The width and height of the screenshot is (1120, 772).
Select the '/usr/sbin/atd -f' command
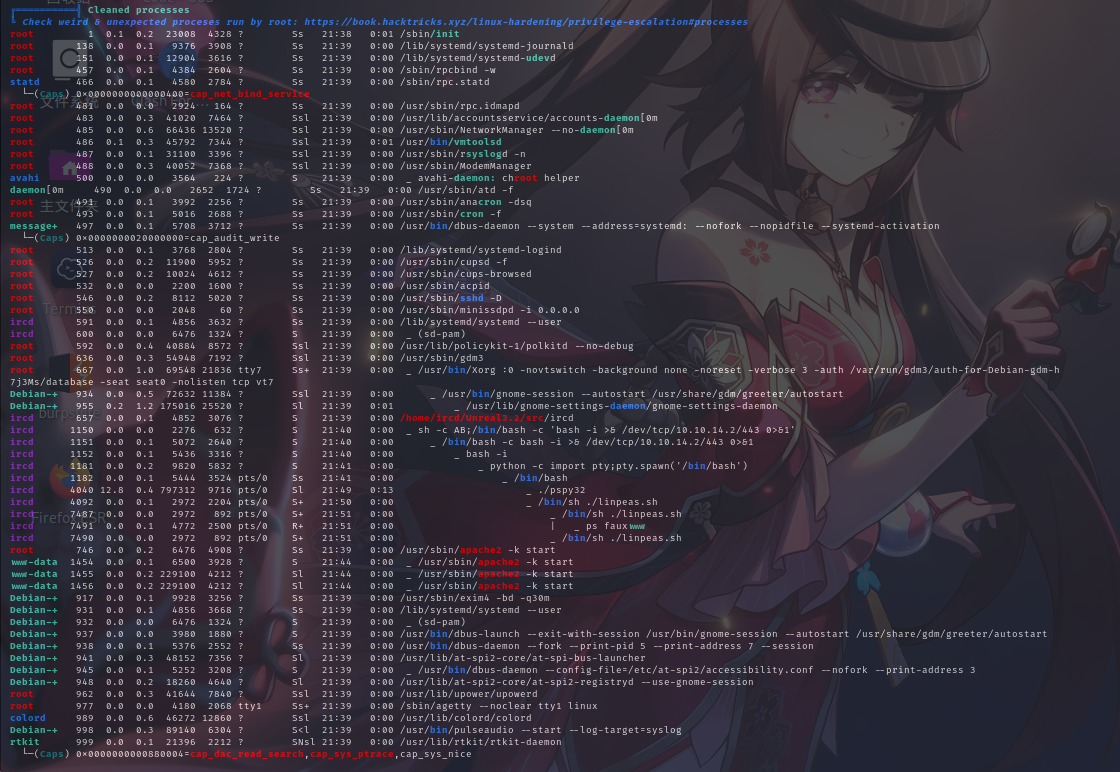click(x=466, y=191)
